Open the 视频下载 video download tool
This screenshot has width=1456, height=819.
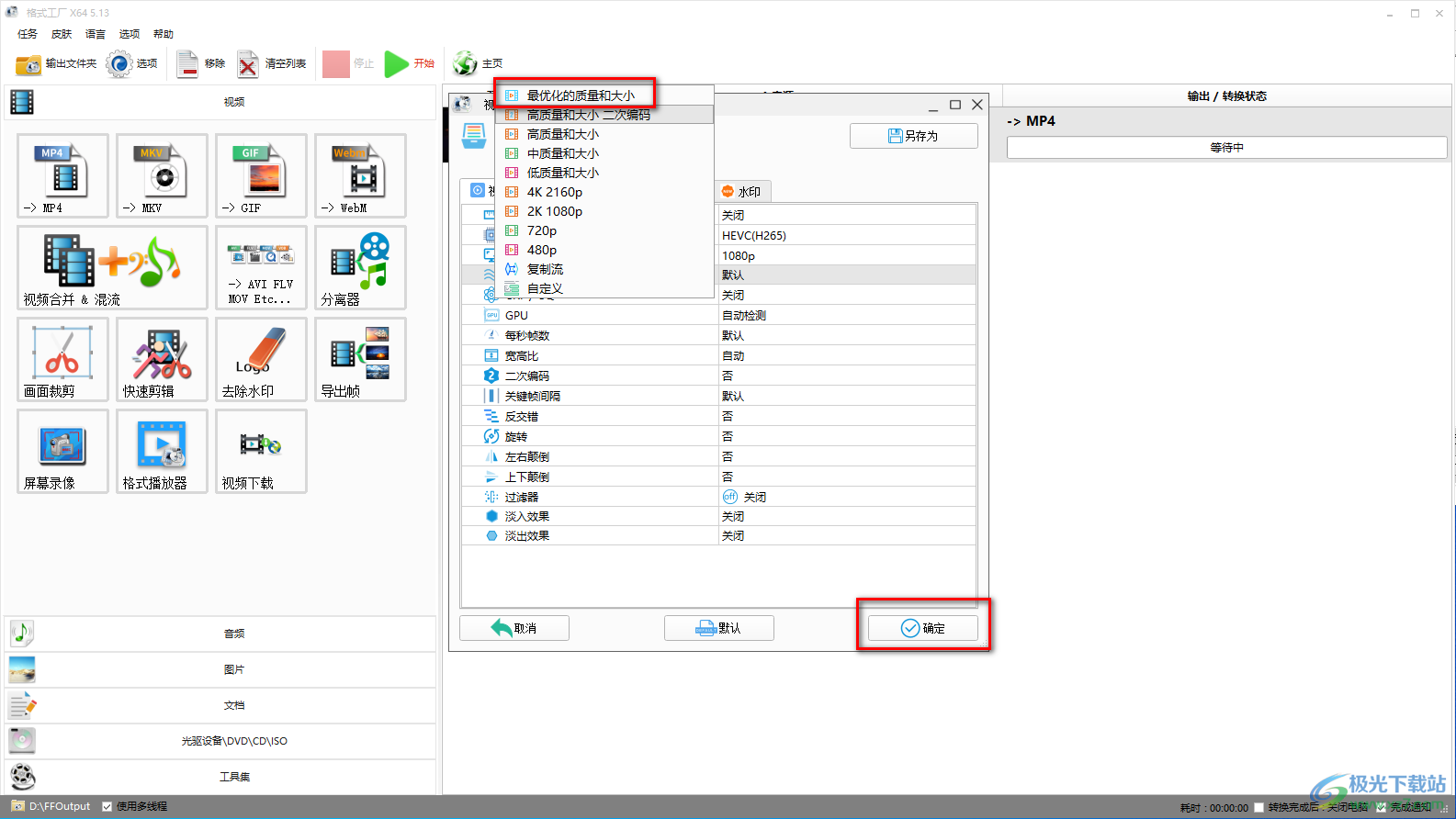[261, 451]
